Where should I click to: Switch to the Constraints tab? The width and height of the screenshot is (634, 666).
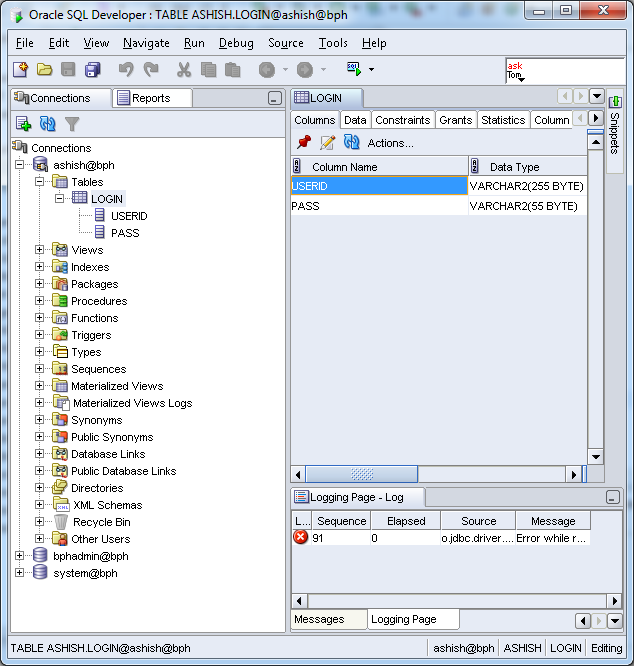(403, 120)
